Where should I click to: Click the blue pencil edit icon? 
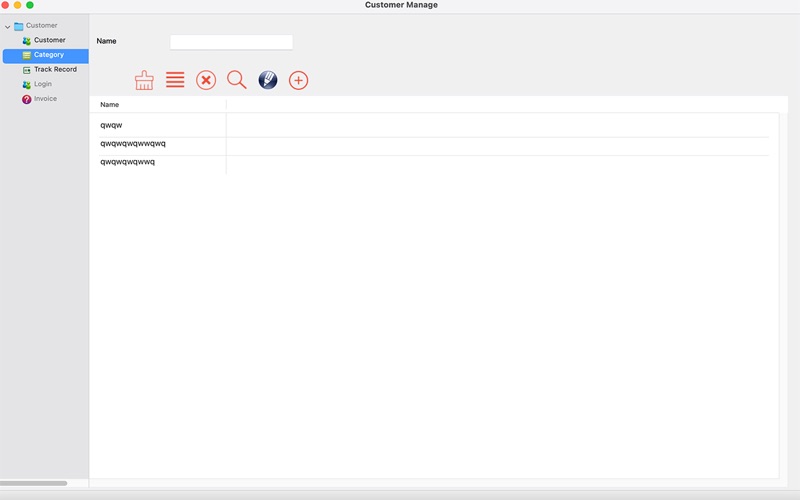[x=268, y=80]
